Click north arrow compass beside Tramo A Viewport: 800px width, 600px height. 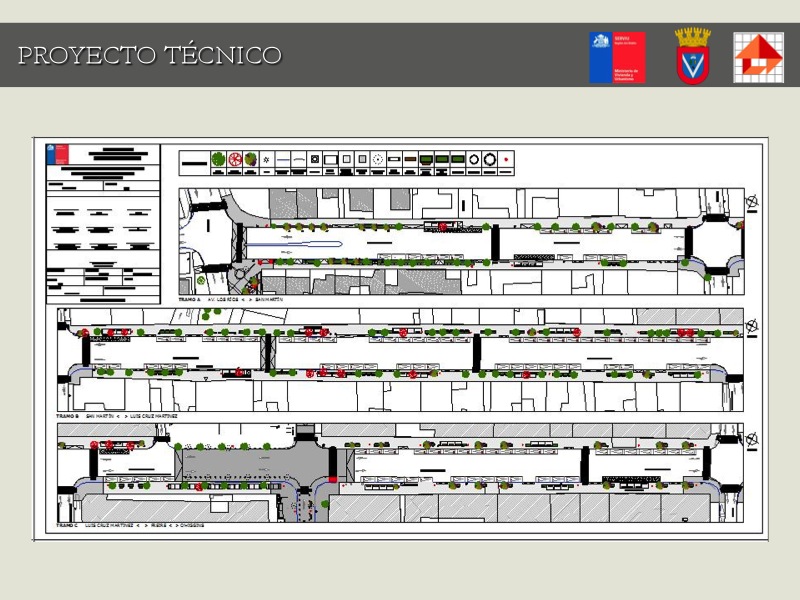[751, 201]
